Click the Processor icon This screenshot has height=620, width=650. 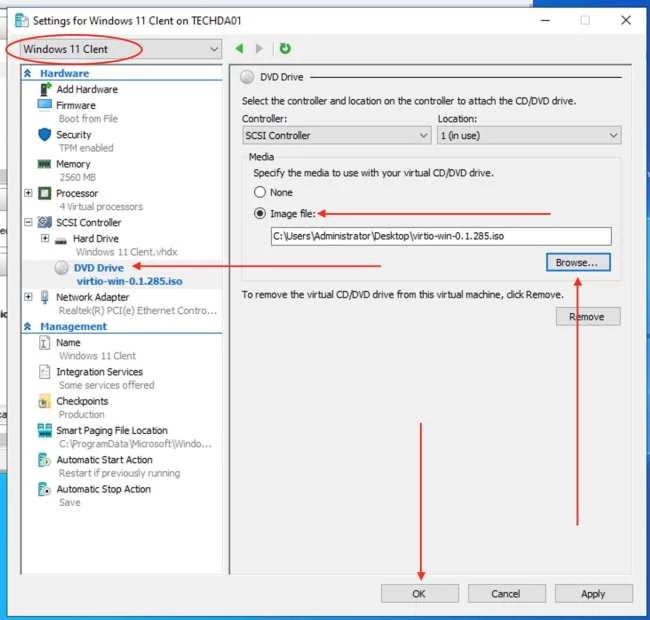point(44,193)
